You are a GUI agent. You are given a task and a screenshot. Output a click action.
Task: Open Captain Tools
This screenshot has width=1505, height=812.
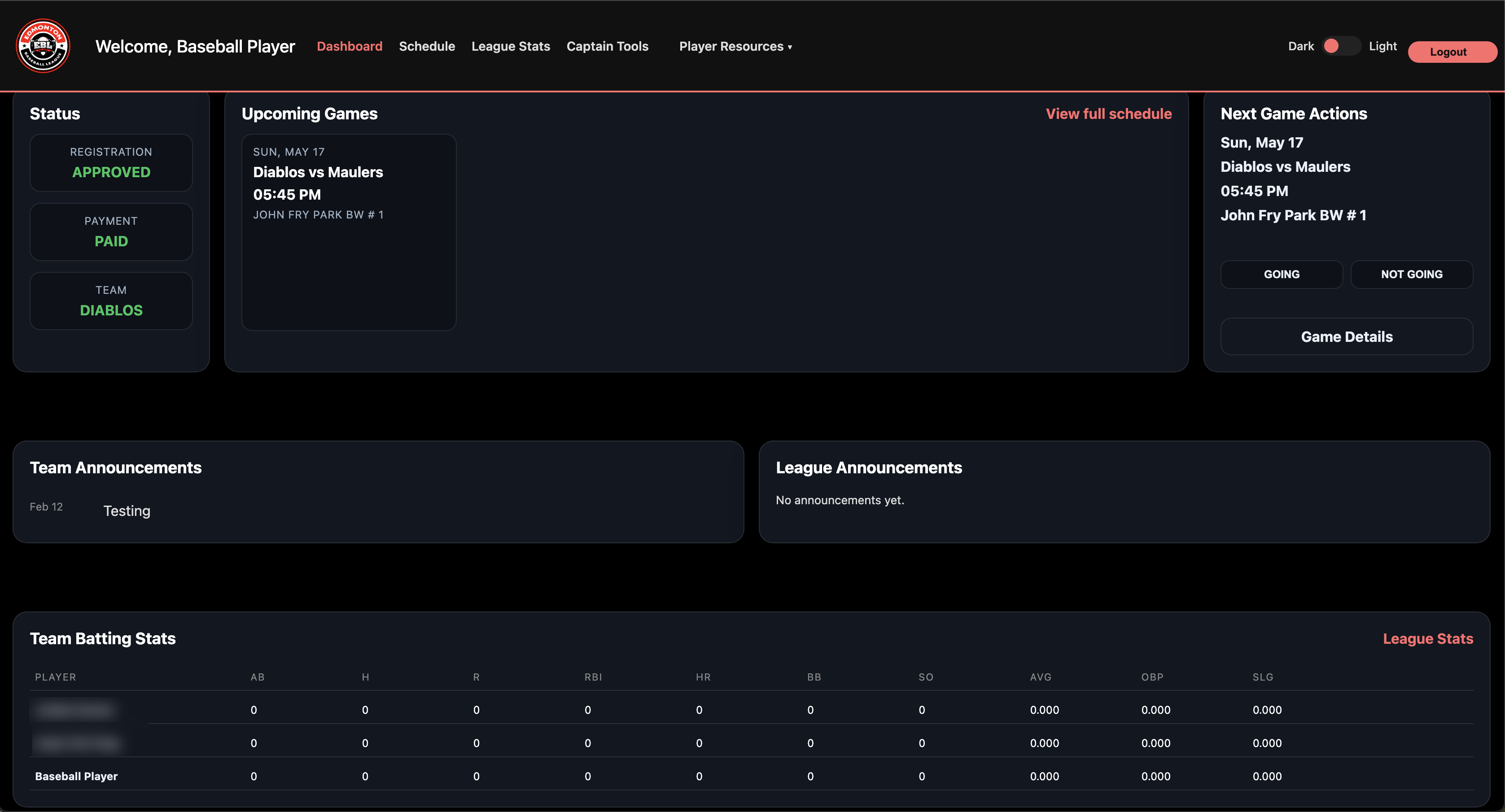tap(608, 46)
